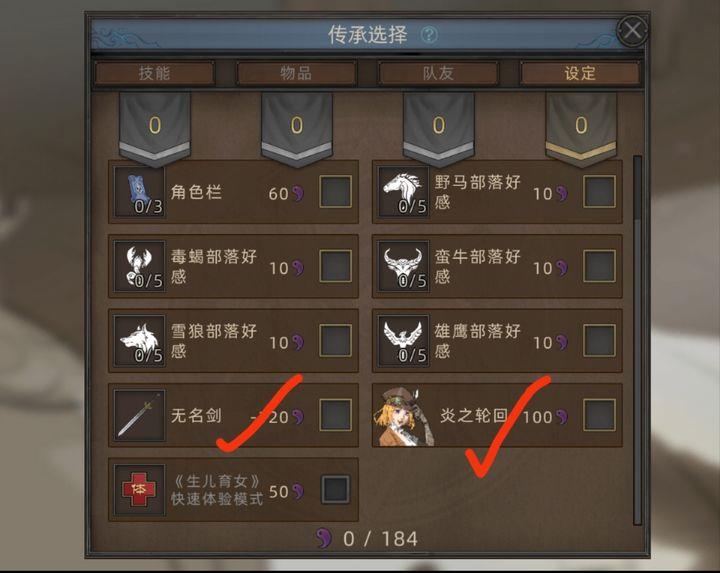Tick the 无名剑 checkbox
The image size is (720, 573).
336,415
